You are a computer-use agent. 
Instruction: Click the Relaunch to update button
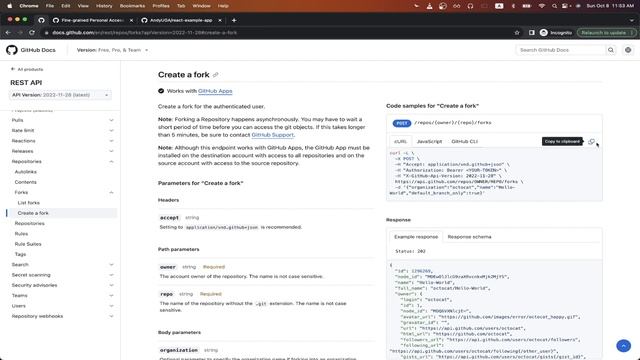[x=606, y=33]
